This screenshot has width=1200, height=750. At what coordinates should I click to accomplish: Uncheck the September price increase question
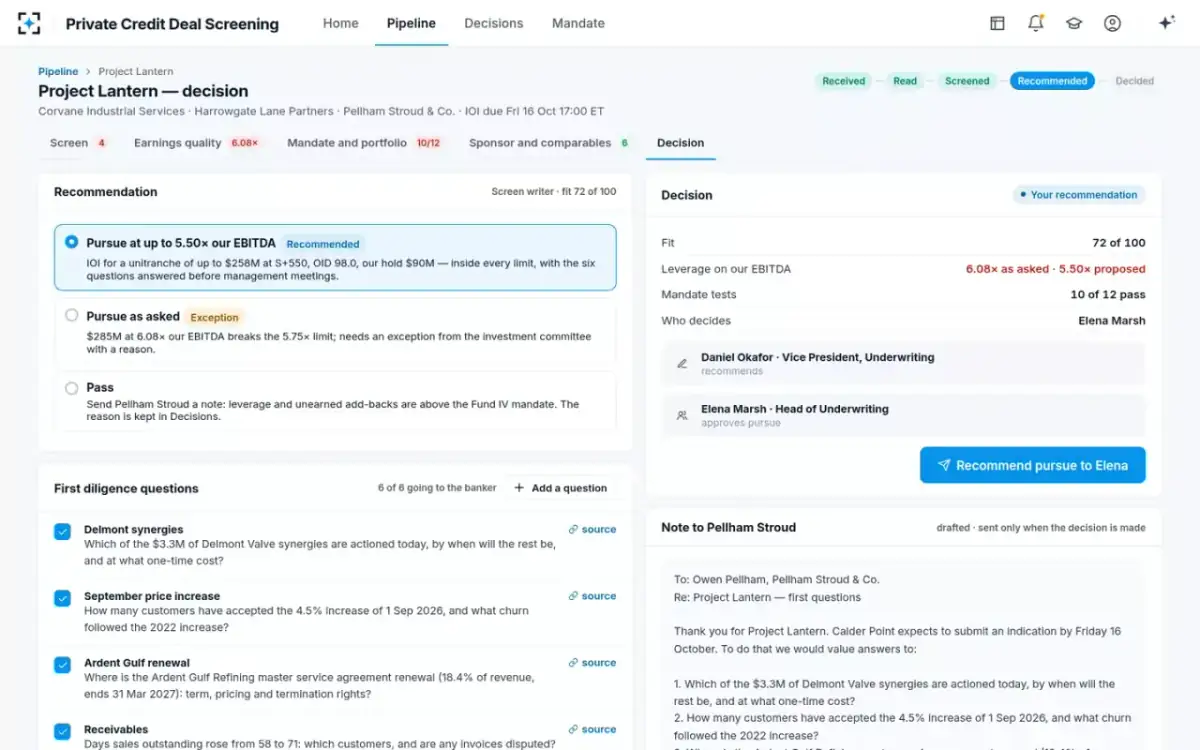tap(62, 598)
